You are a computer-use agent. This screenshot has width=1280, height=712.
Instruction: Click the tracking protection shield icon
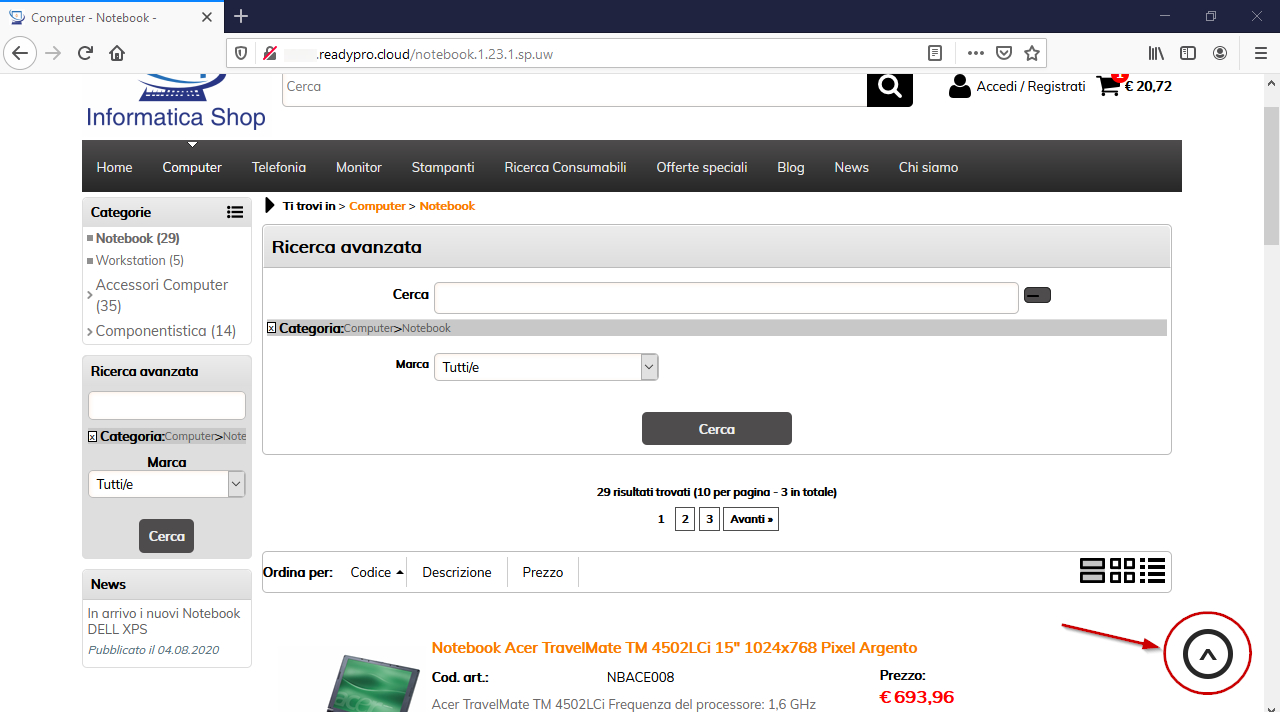coord(240,53)
